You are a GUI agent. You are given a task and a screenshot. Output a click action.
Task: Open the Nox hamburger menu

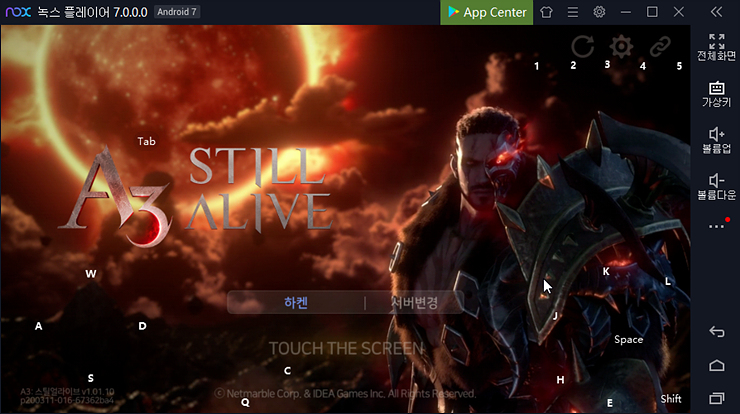pos(573,12)
